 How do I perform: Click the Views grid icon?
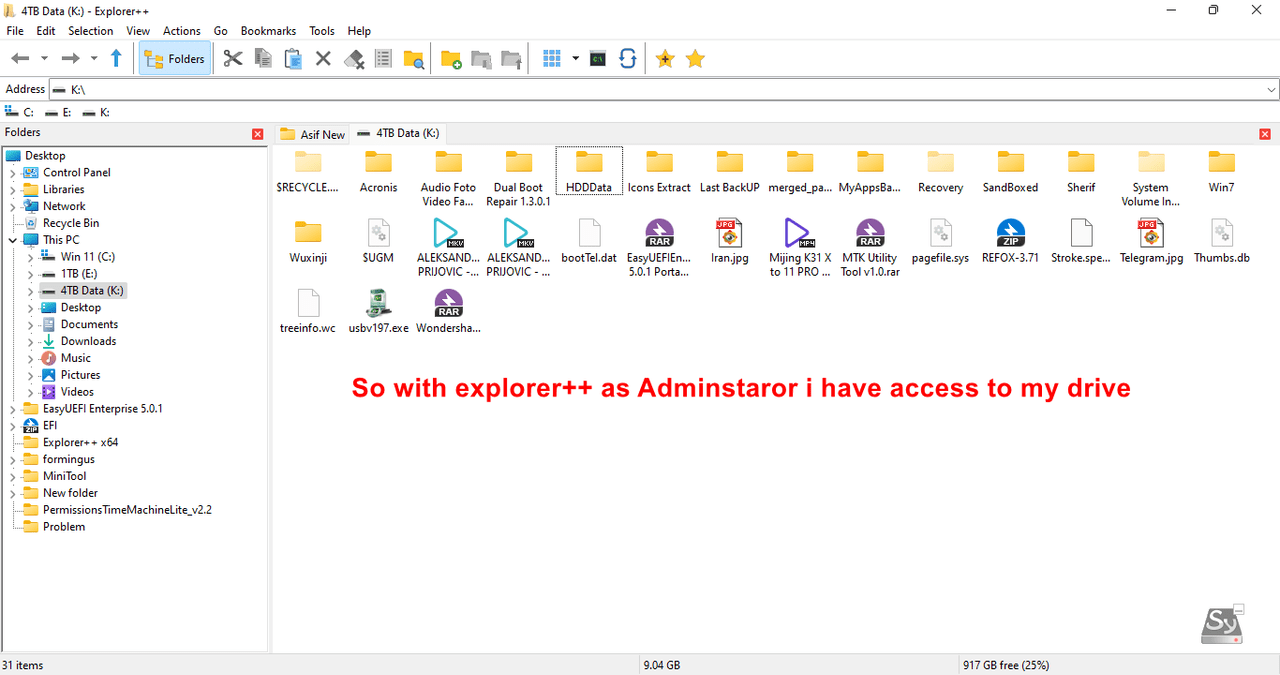[552, 59]
